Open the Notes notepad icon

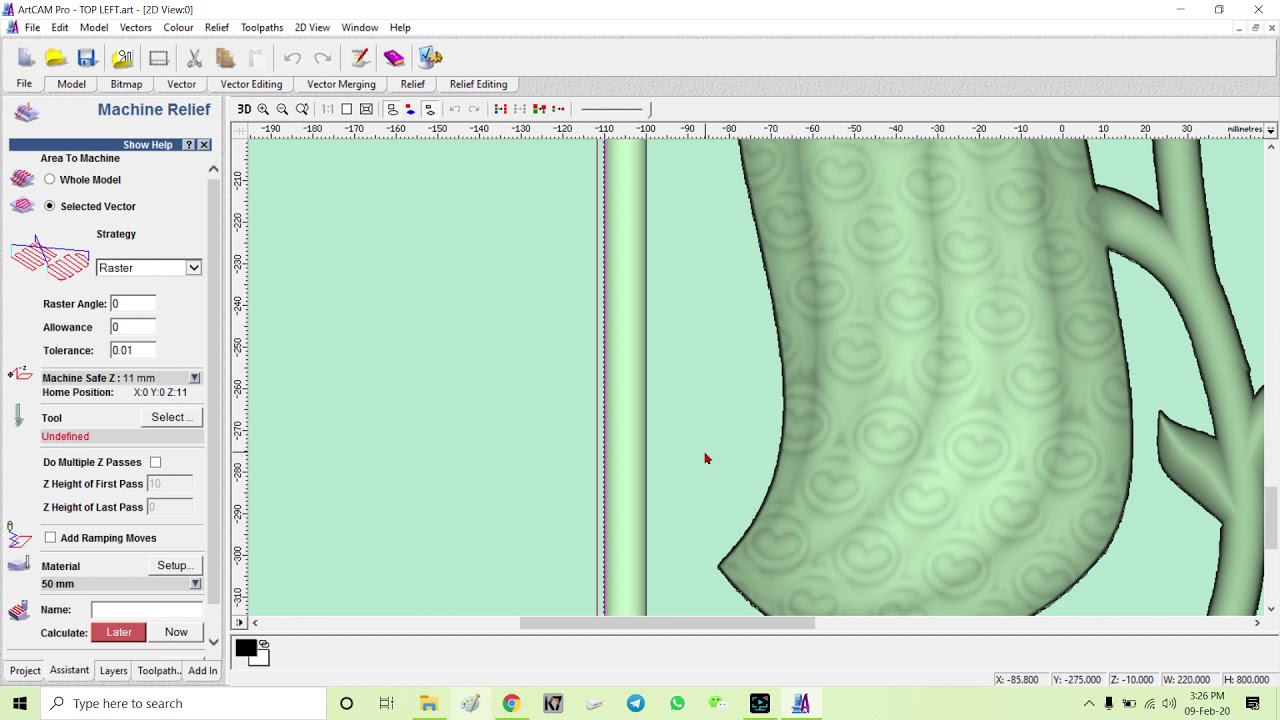point(360,58)
